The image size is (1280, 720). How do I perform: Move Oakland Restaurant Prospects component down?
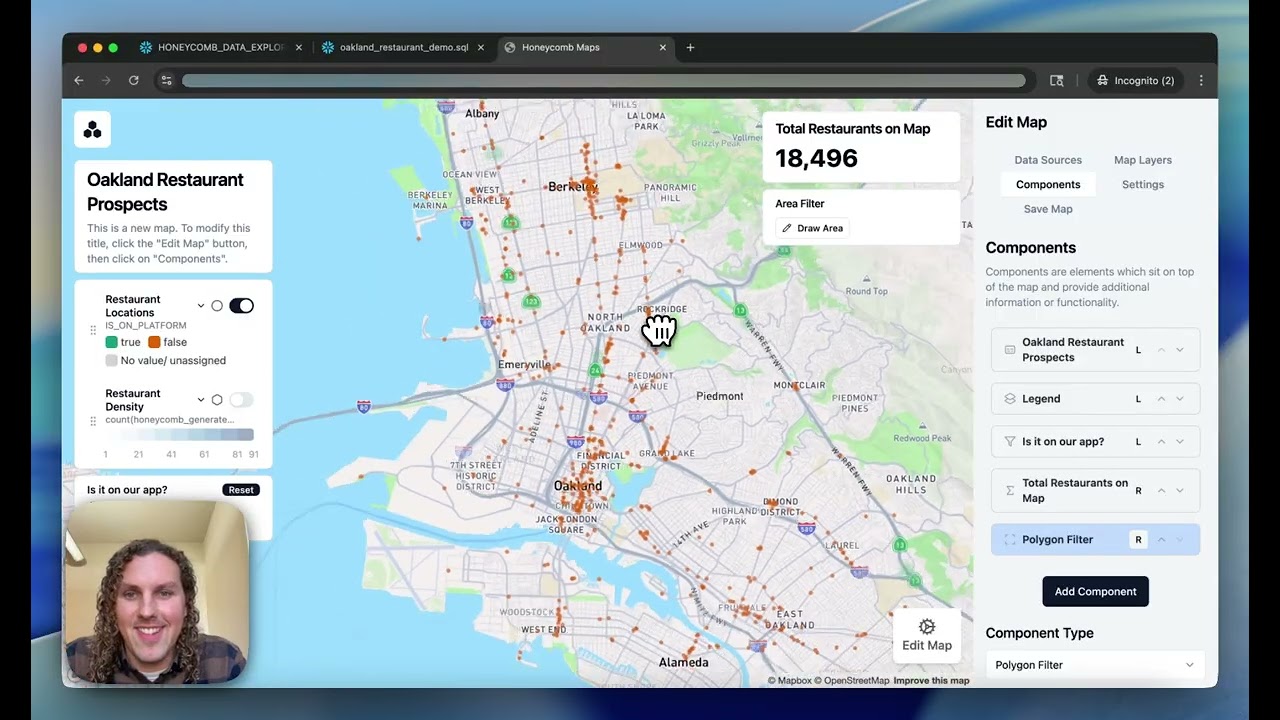[1180, 350]
